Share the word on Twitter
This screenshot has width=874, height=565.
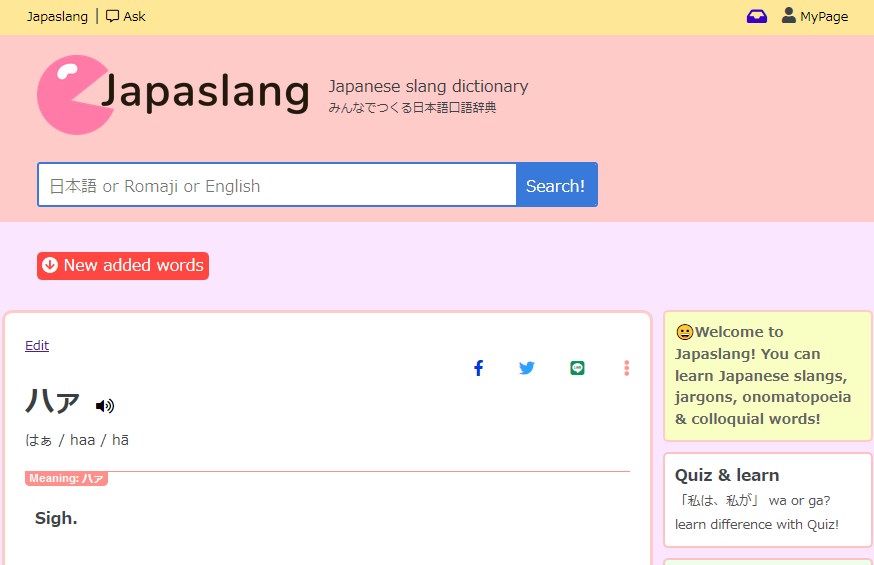[x=527, y=368]
